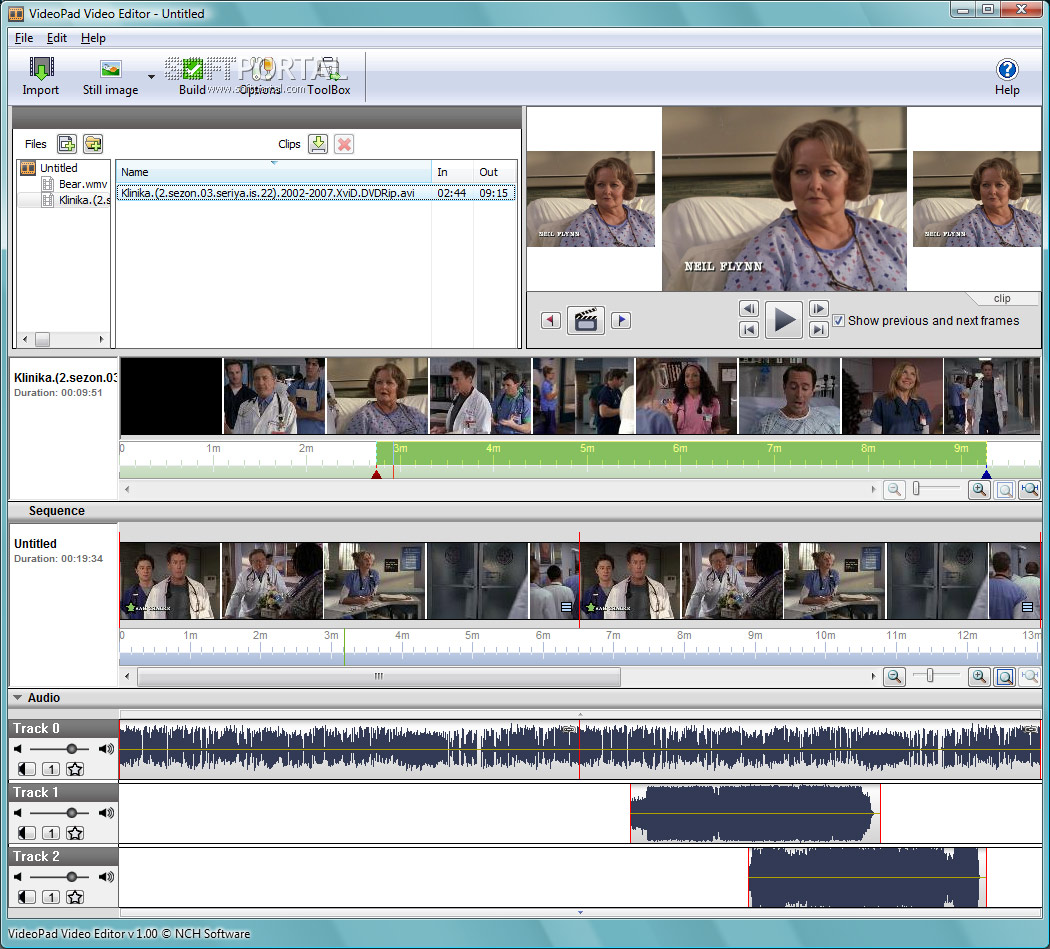Viewport: 1050px width, 949px height.
Task: Toggle Show previous and next frames checkbox
Action: pos(838,321)
